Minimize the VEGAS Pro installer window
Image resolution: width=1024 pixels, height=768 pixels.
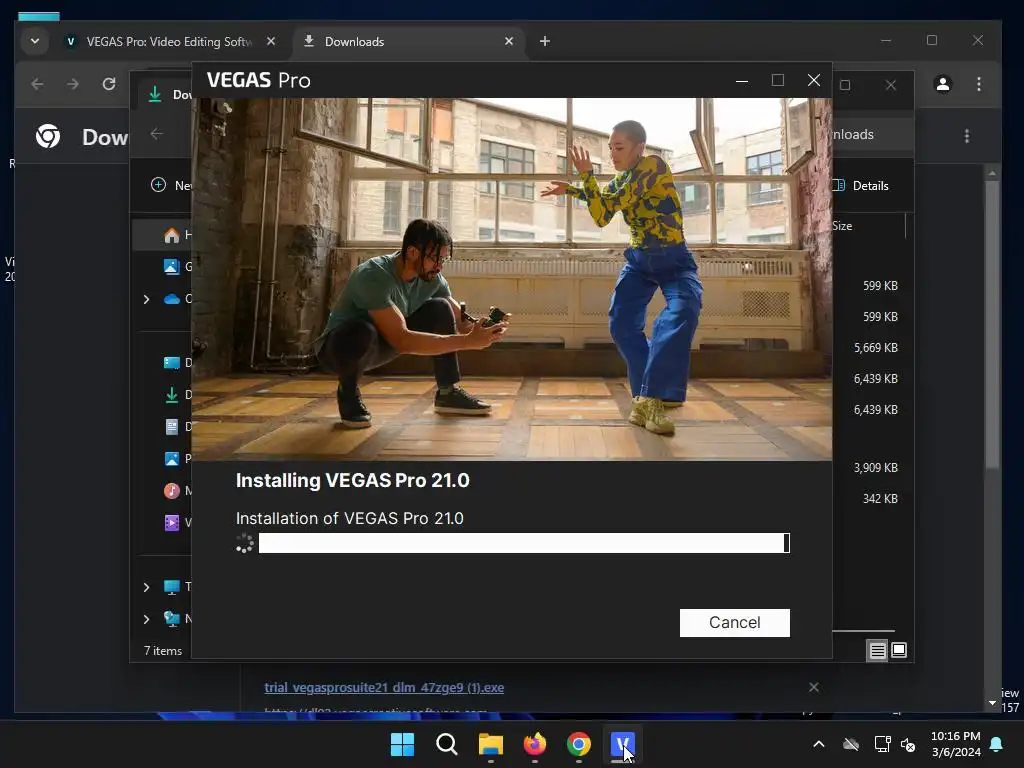(742, 80)
